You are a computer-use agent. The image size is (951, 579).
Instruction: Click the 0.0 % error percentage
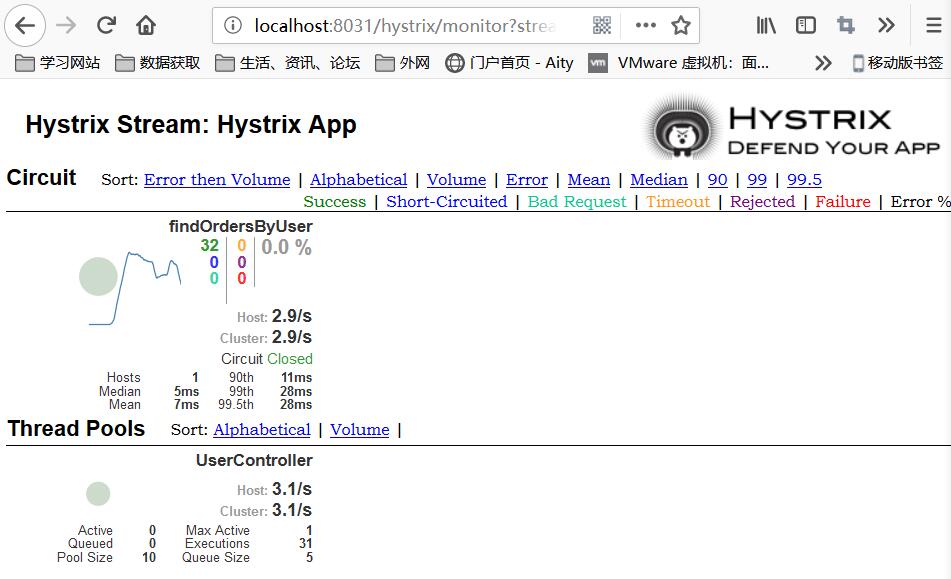(286, 247)
